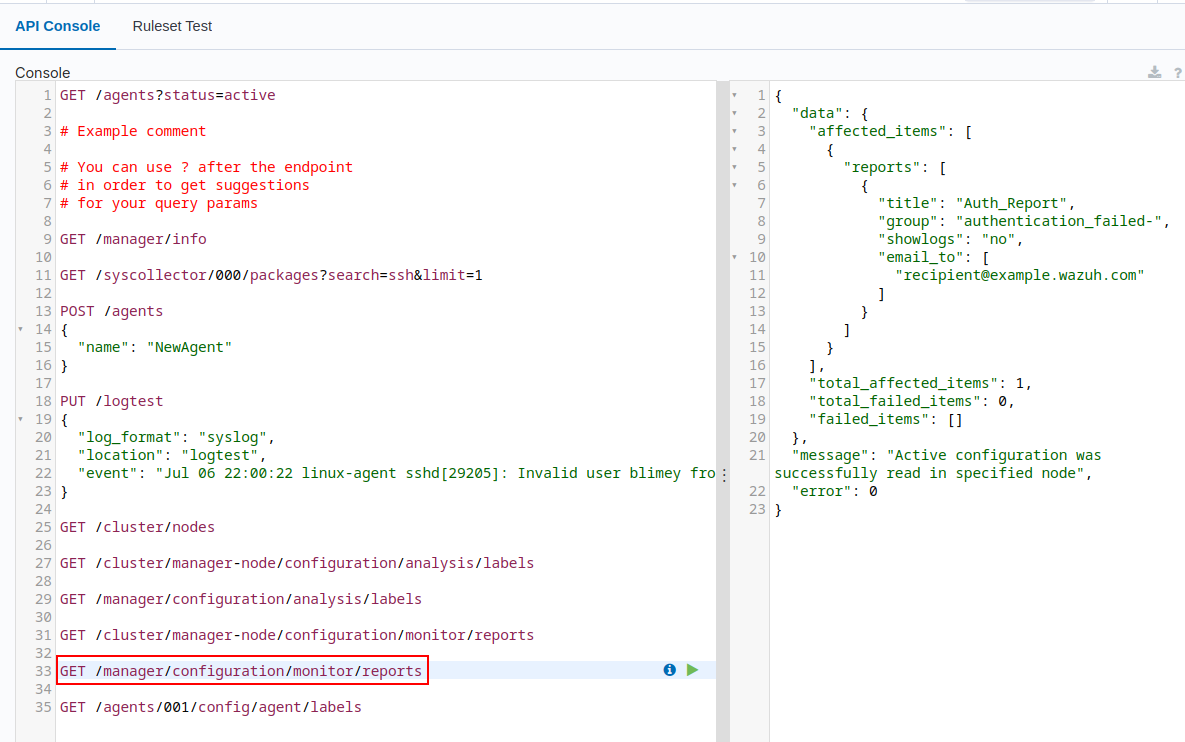Select the API Console tab
This screenshot has height=742, width=1185.
(58, 27)
